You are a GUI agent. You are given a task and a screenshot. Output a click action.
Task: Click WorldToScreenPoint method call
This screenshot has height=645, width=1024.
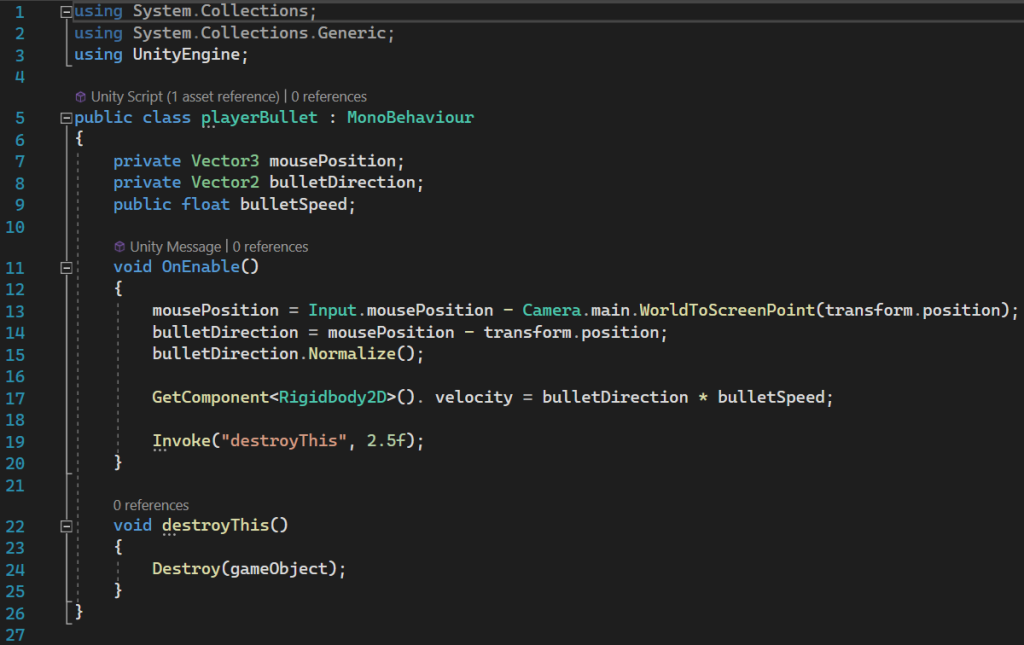(725, 310)
